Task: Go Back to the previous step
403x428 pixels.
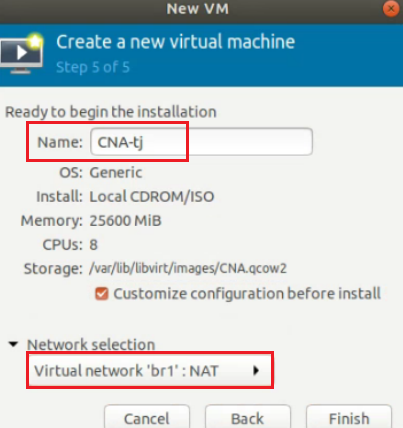Action: pos(248,418)
